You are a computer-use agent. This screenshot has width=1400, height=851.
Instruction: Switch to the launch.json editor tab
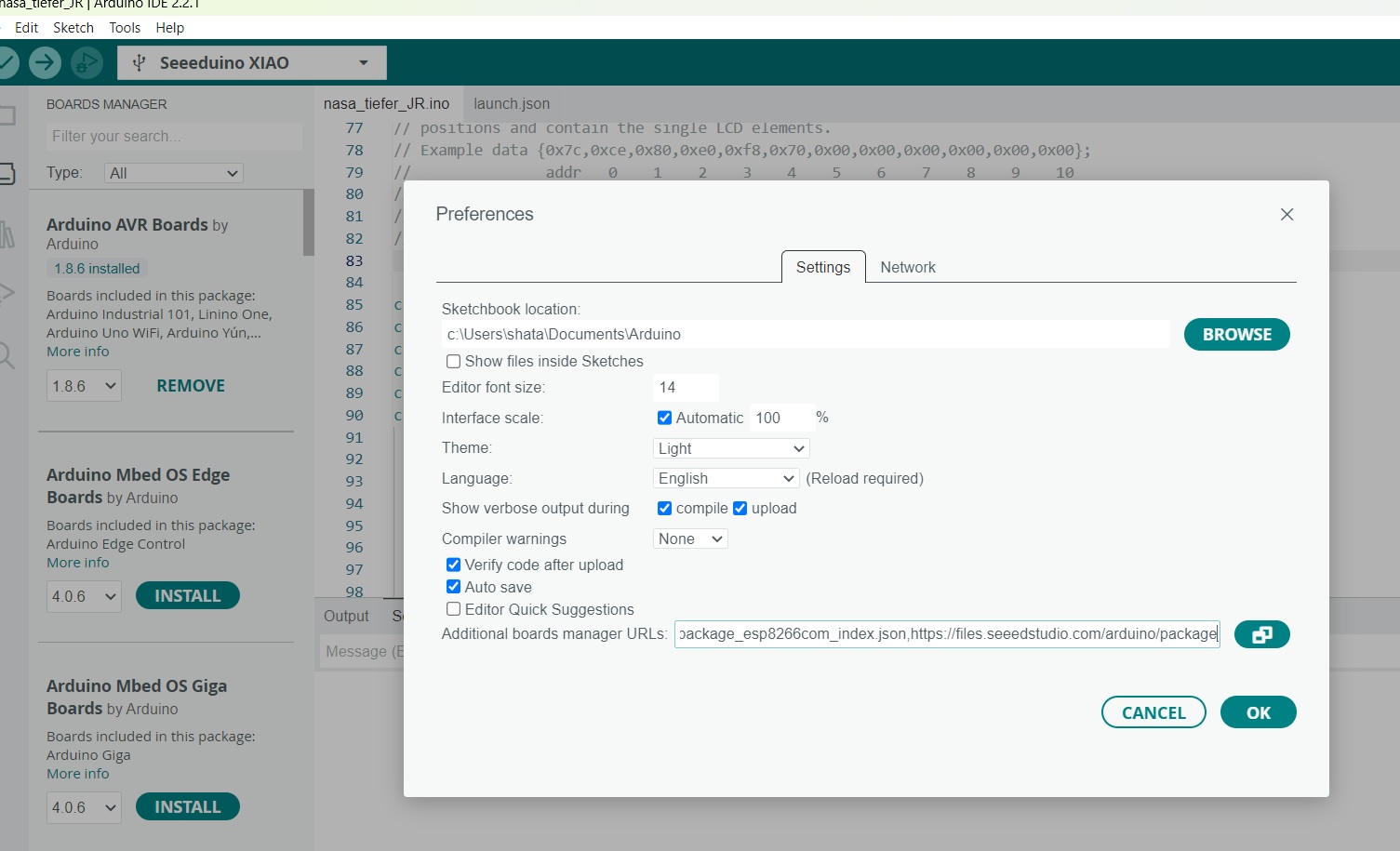[x=512, y=103]
